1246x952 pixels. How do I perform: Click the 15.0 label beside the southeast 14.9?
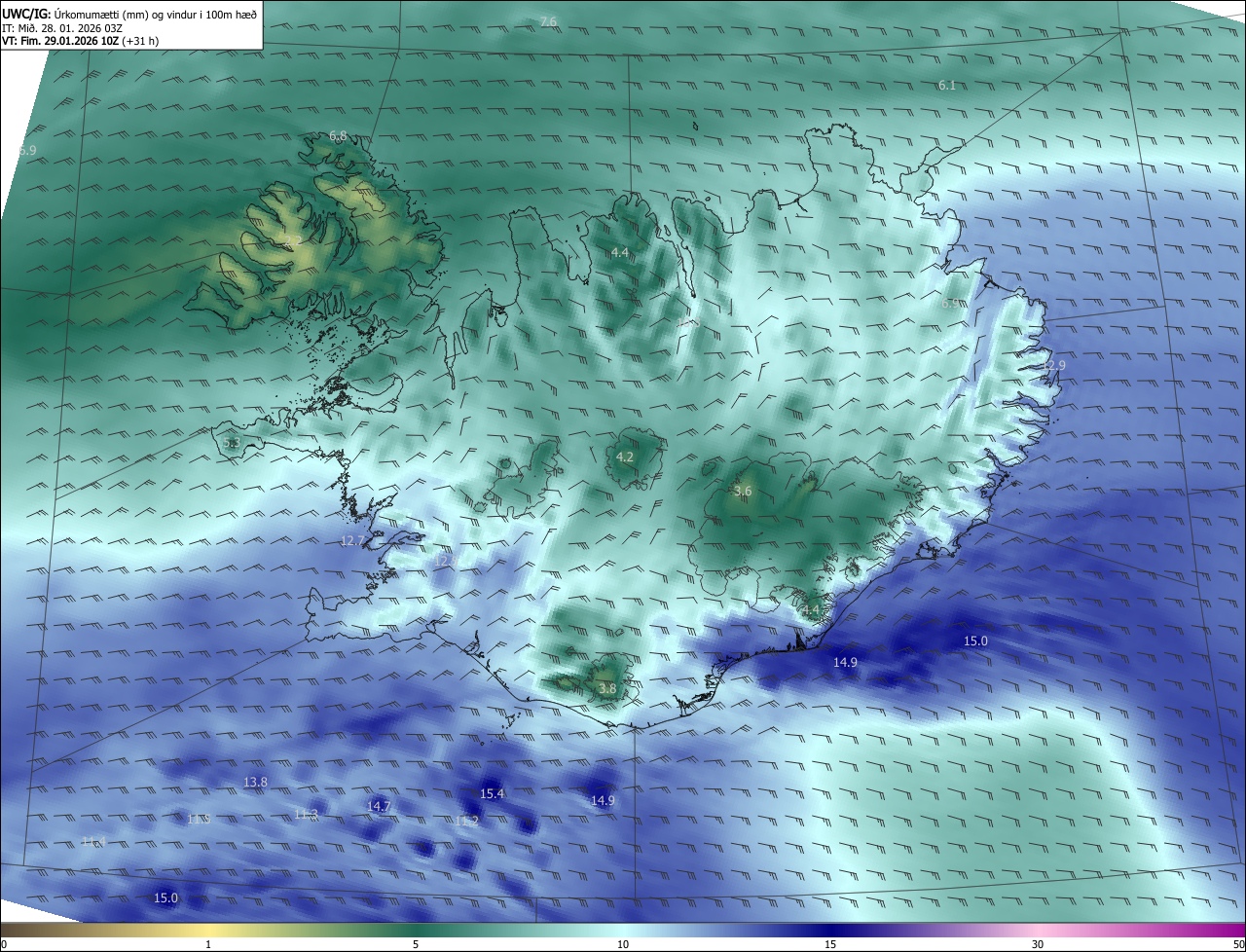tap(975, 641)
